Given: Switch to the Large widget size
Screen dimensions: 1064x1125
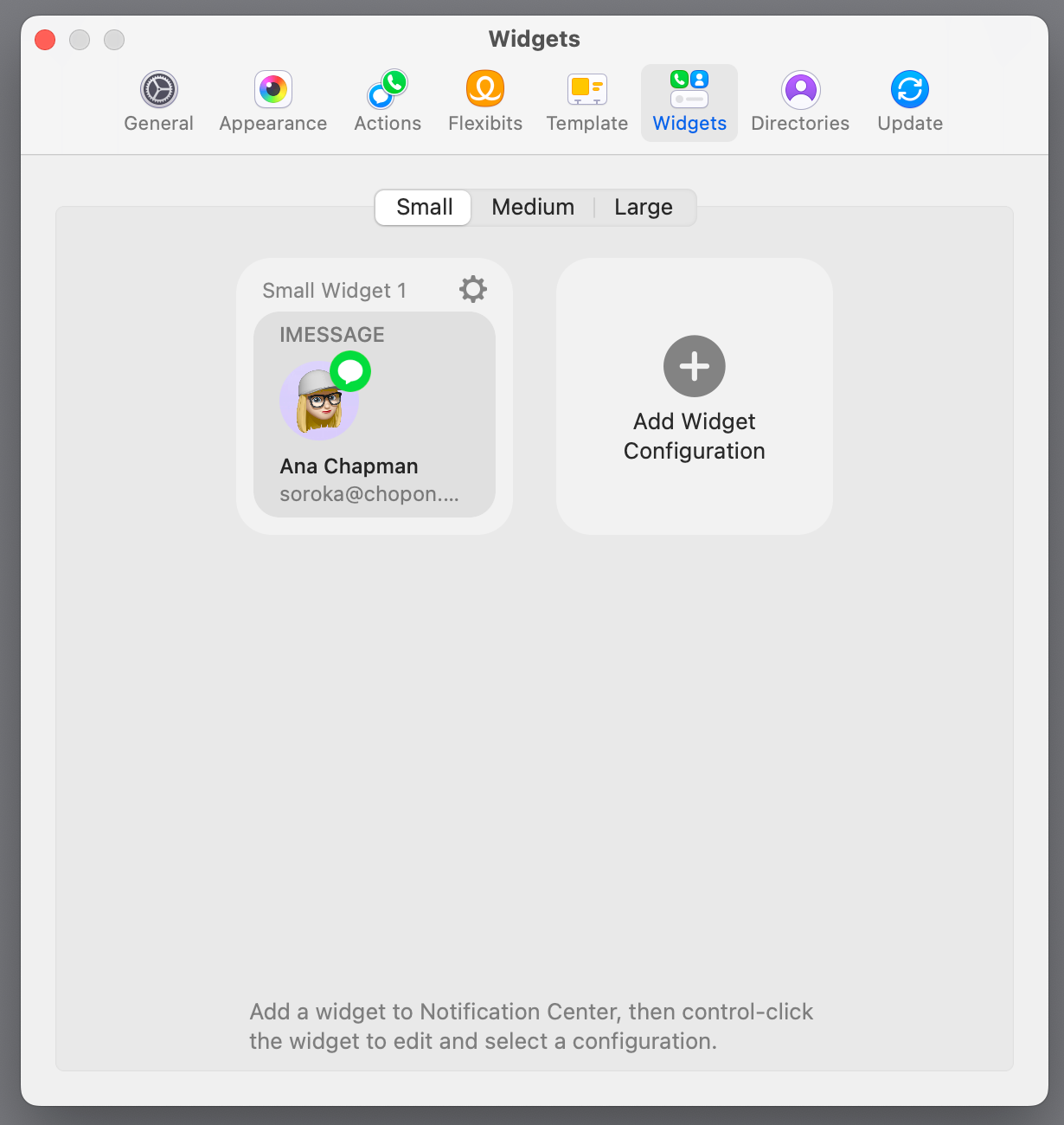Looking at the screenshot, I should [644, 208].
